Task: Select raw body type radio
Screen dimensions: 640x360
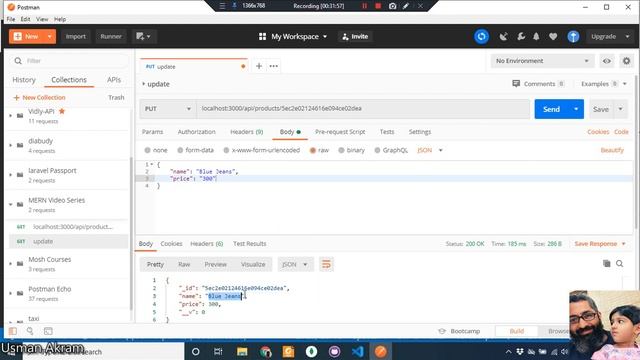Action: pyautogui.click(x=313, y=150)
